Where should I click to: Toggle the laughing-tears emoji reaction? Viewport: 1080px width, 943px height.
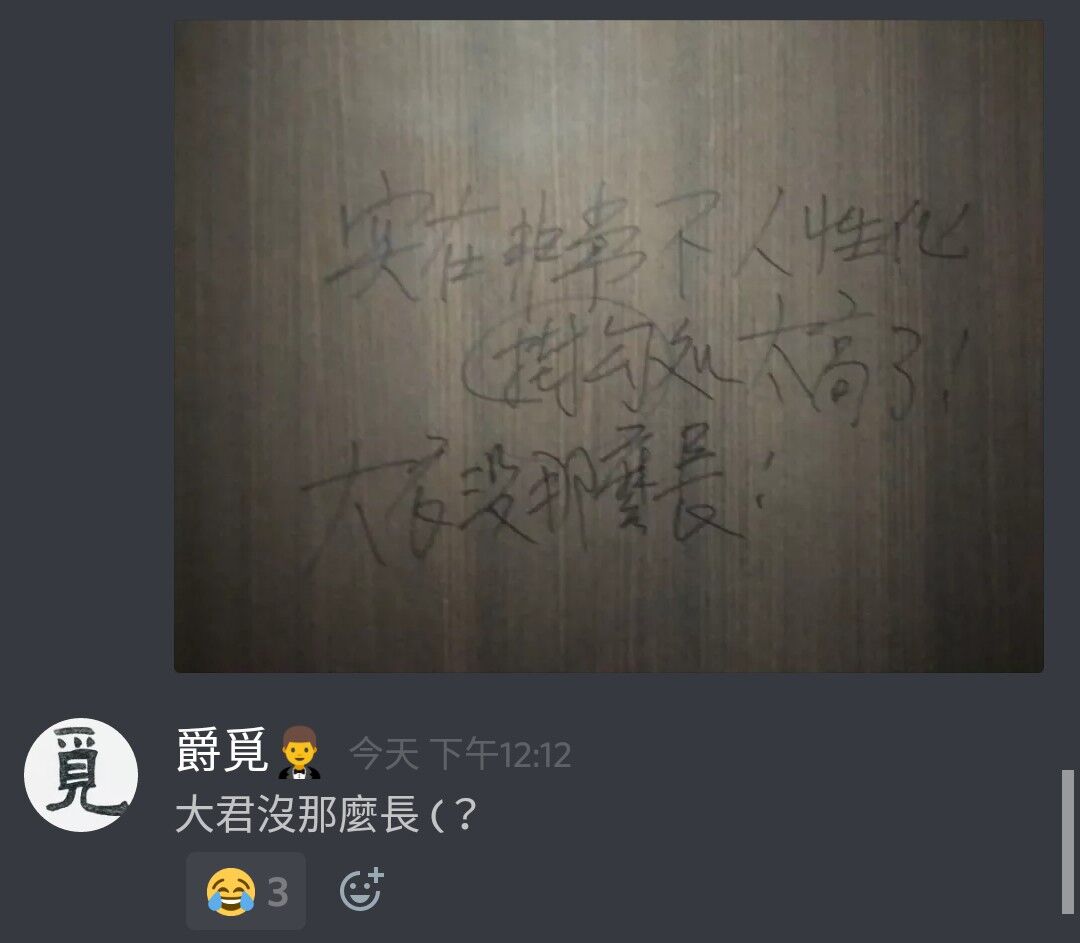246,891
